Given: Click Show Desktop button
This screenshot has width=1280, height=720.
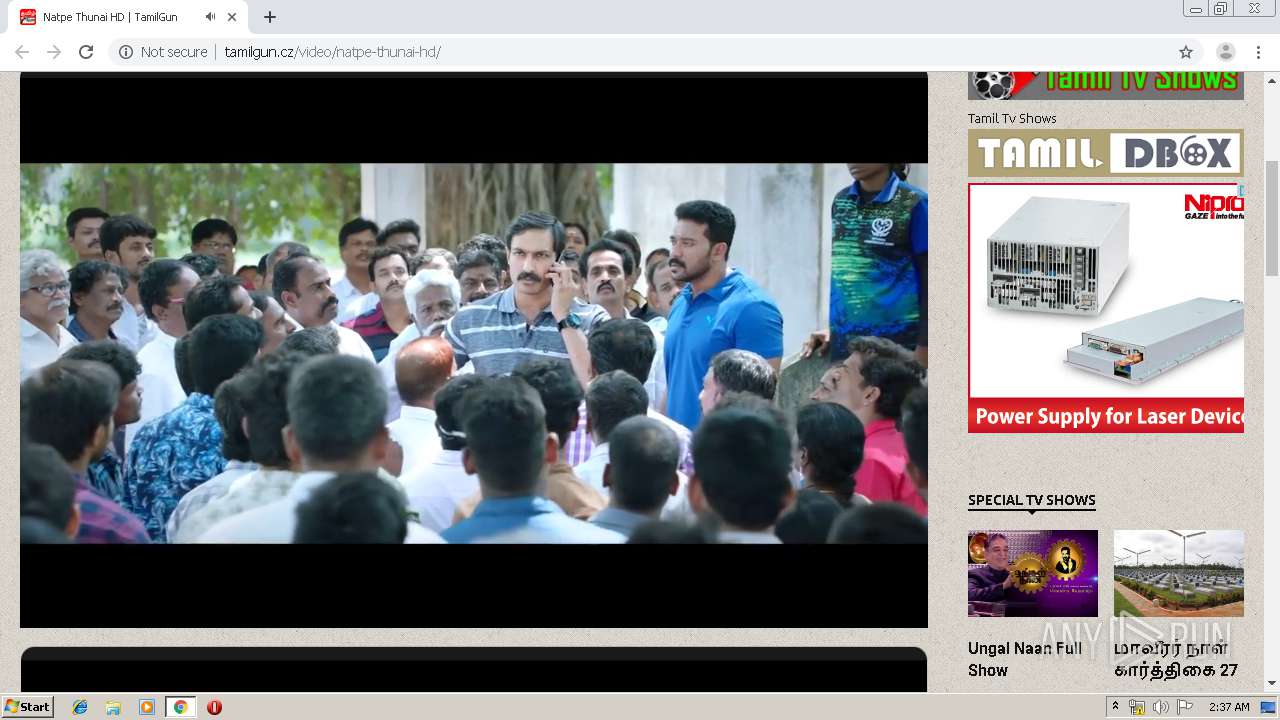Looking at the screenshot, I should pos(1270,707).
